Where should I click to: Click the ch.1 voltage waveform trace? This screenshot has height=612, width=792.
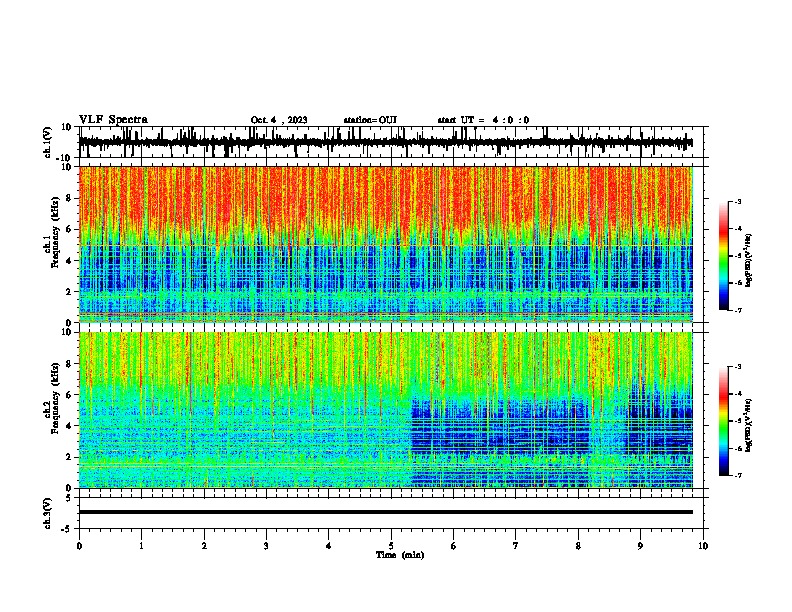(386, 142)
